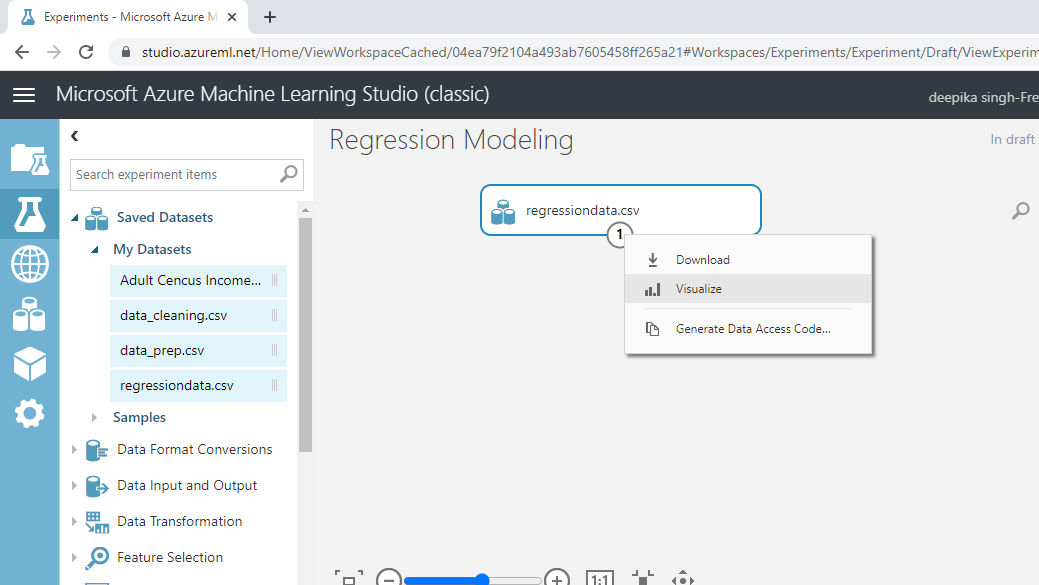Image resolution: width=1039 pixels, height=585 pixels.
Task: Switch to the Experiments browser tab
Action: [129, 17]
